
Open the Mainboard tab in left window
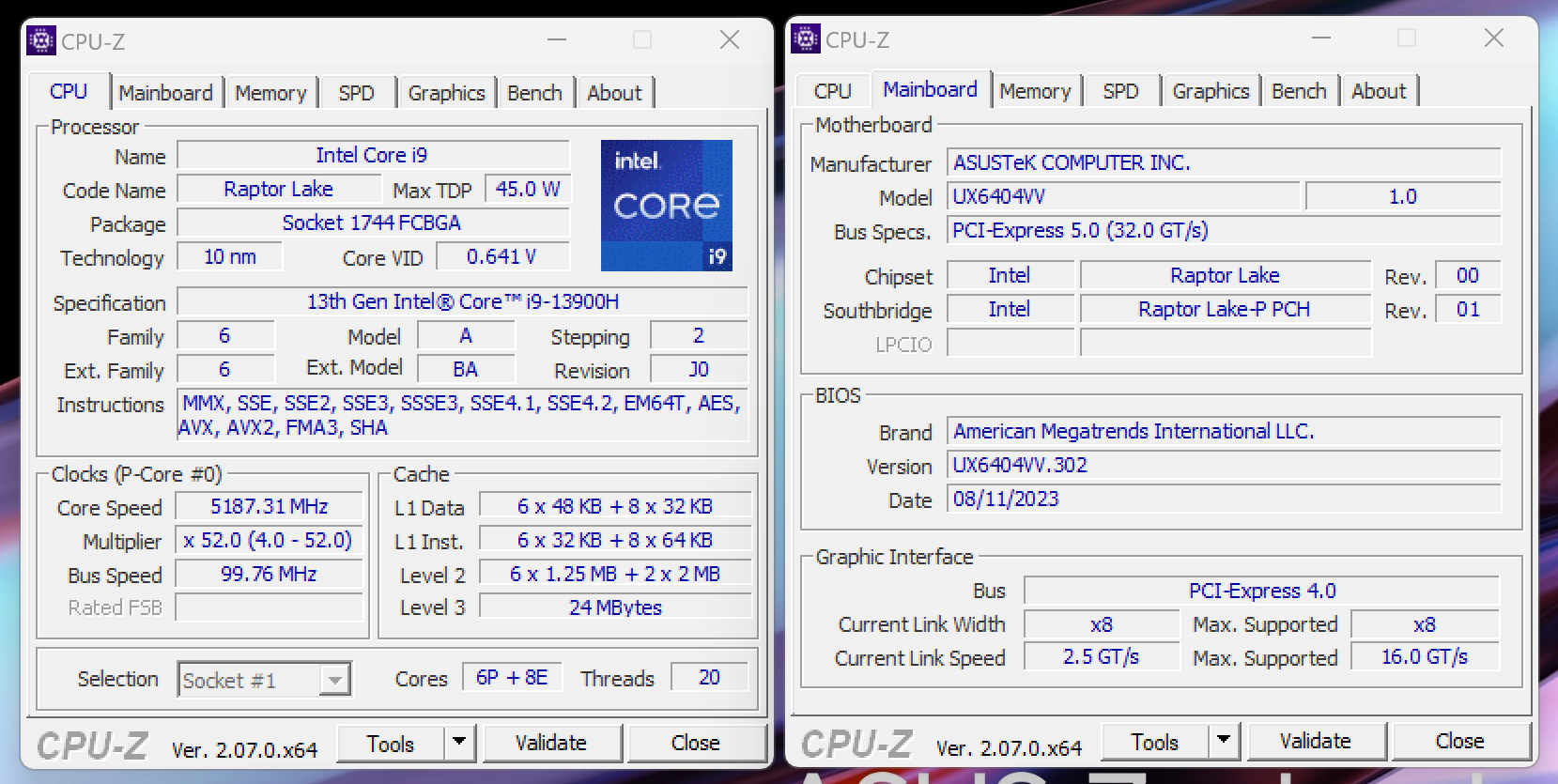166,93
